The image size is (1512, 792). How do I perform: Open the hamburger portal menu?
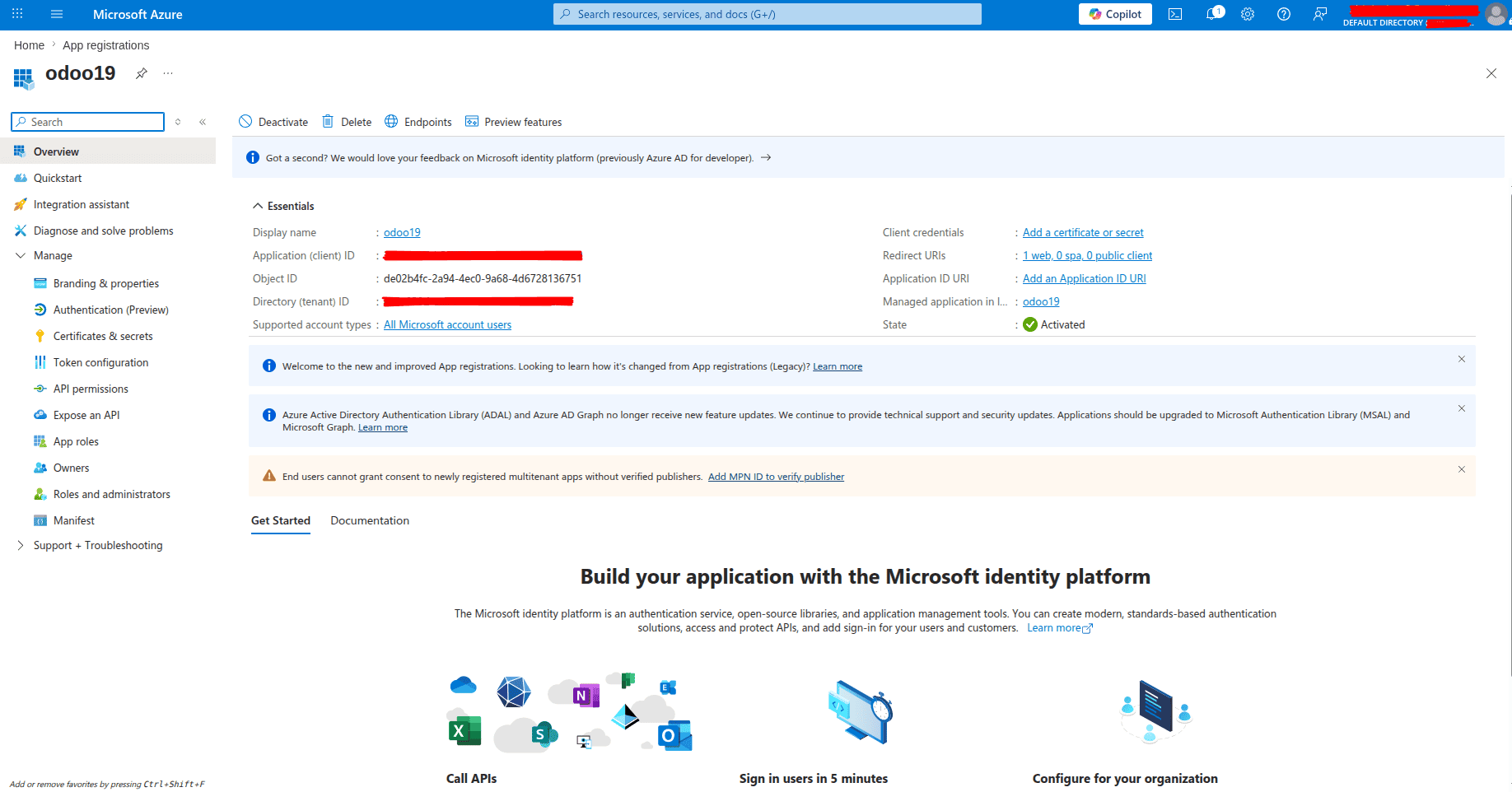tap(57, 14)
